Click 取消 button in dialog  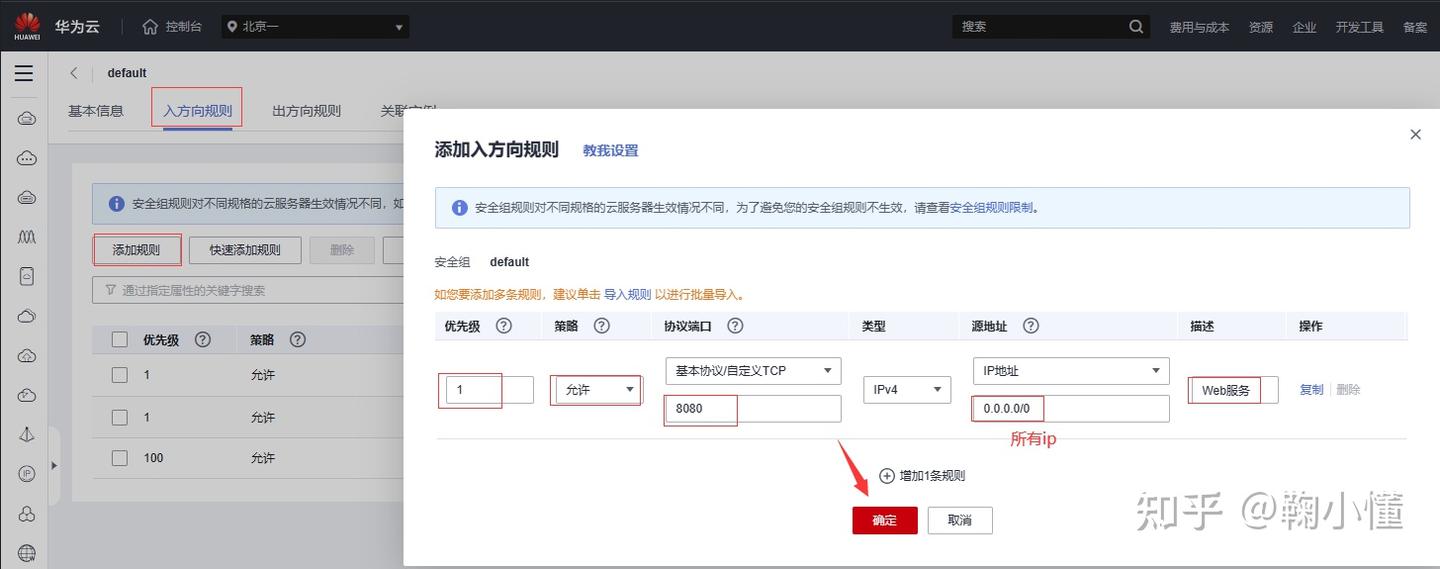click(x=960, y=520)
